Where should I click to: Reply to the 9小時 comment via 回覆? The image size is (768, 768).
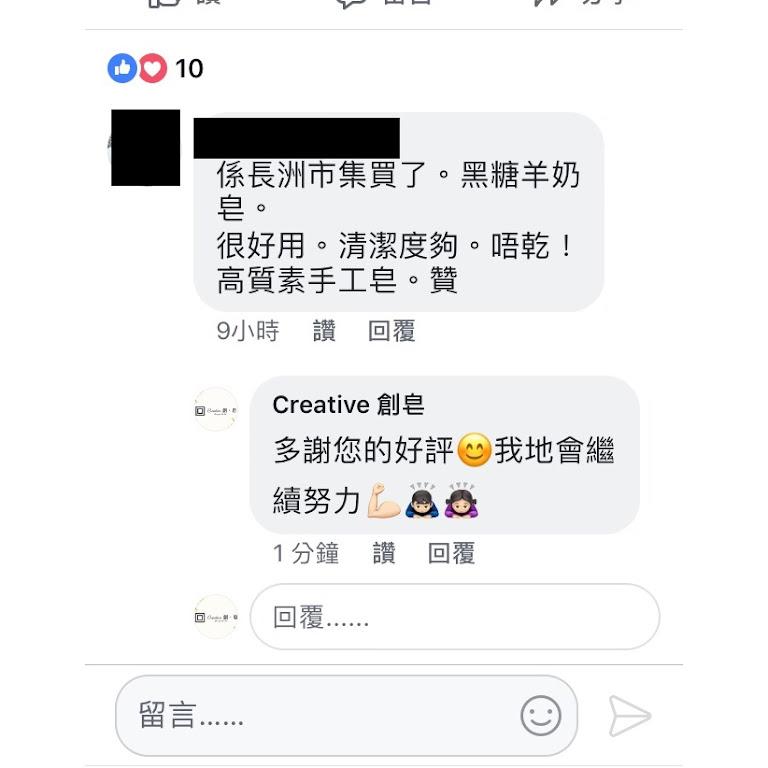pyautogui.click(x=392, y=331)
